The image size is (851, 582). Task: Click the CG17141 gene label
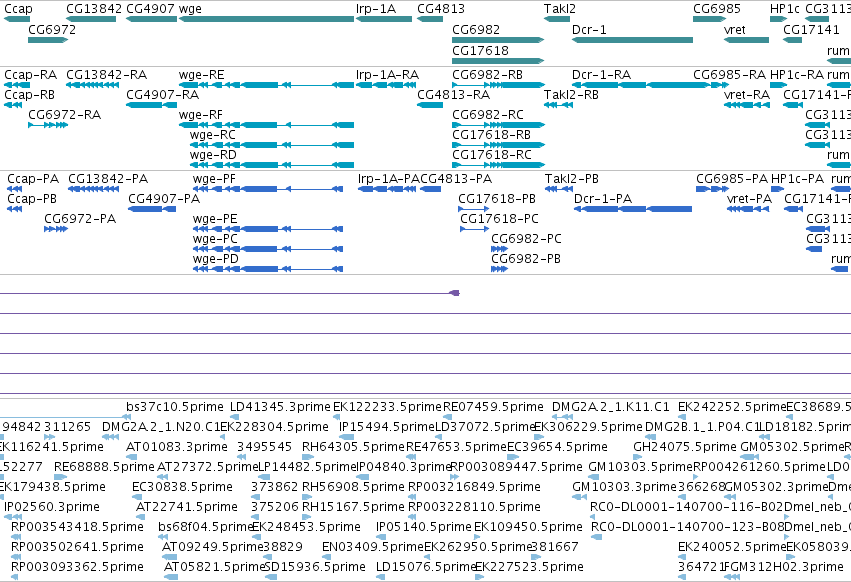(x=811, y=30)
